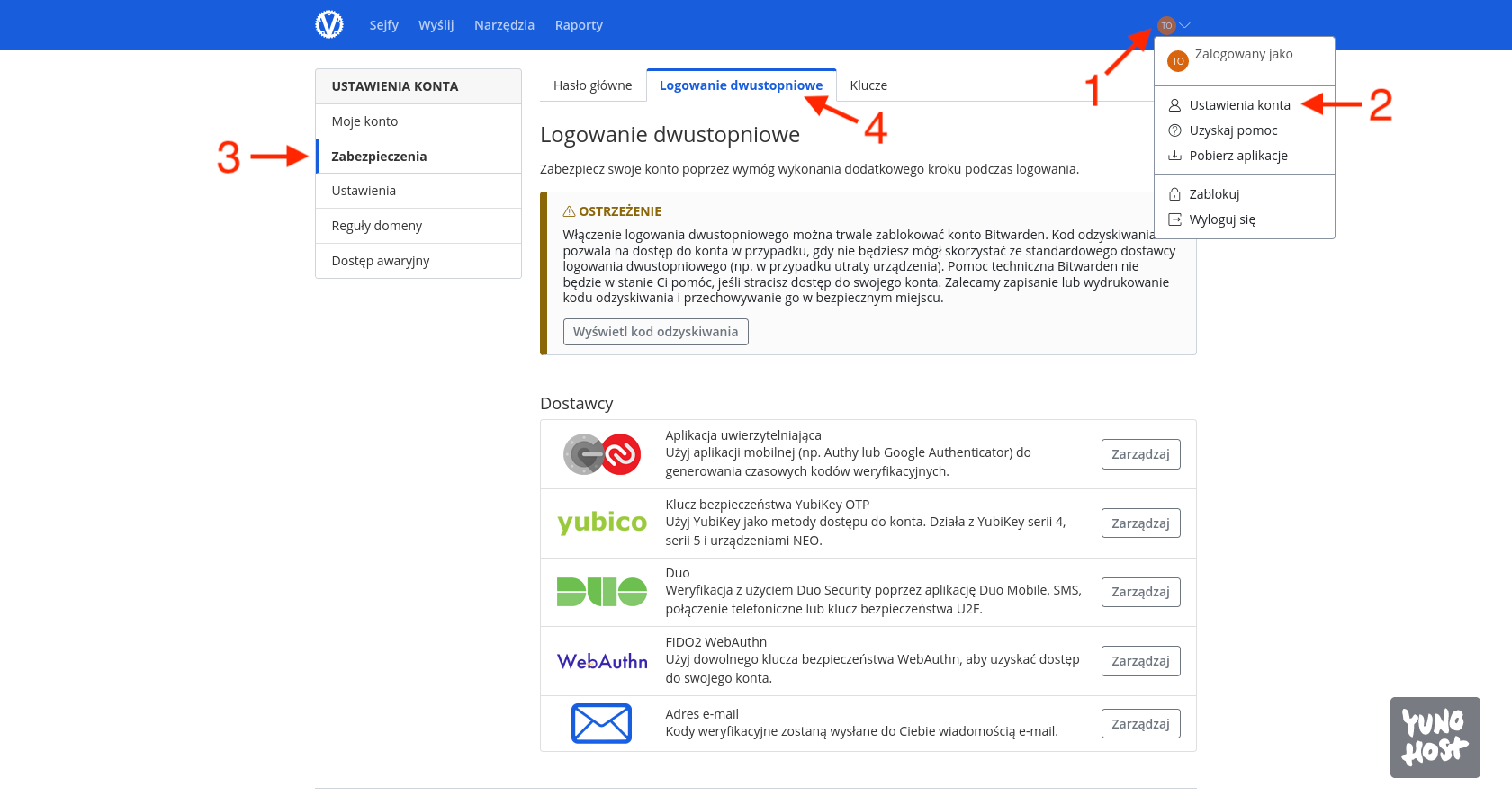Select Reguły domeny in the settings sidebar

coord(377,226)
